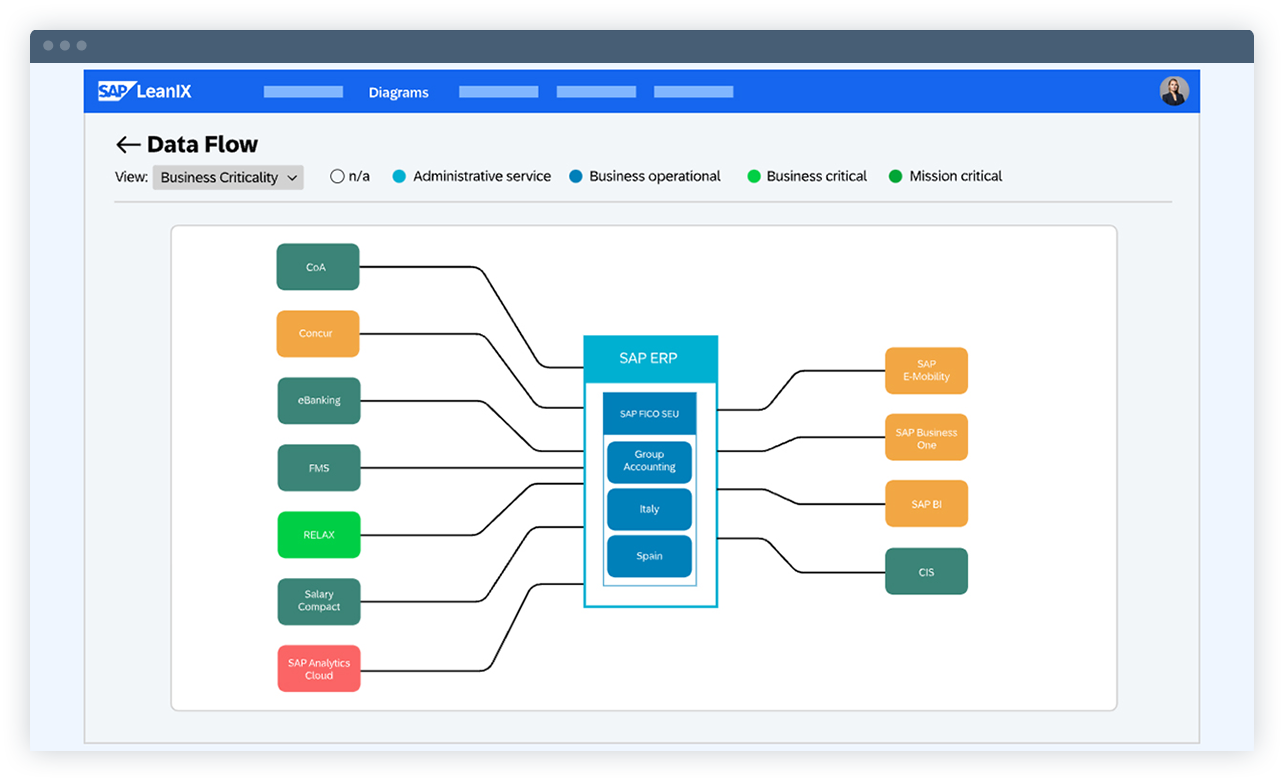Screen dimensions: 1284x780
Task: Select the CoA node in the diagram
Action: (x=318, y=267)
